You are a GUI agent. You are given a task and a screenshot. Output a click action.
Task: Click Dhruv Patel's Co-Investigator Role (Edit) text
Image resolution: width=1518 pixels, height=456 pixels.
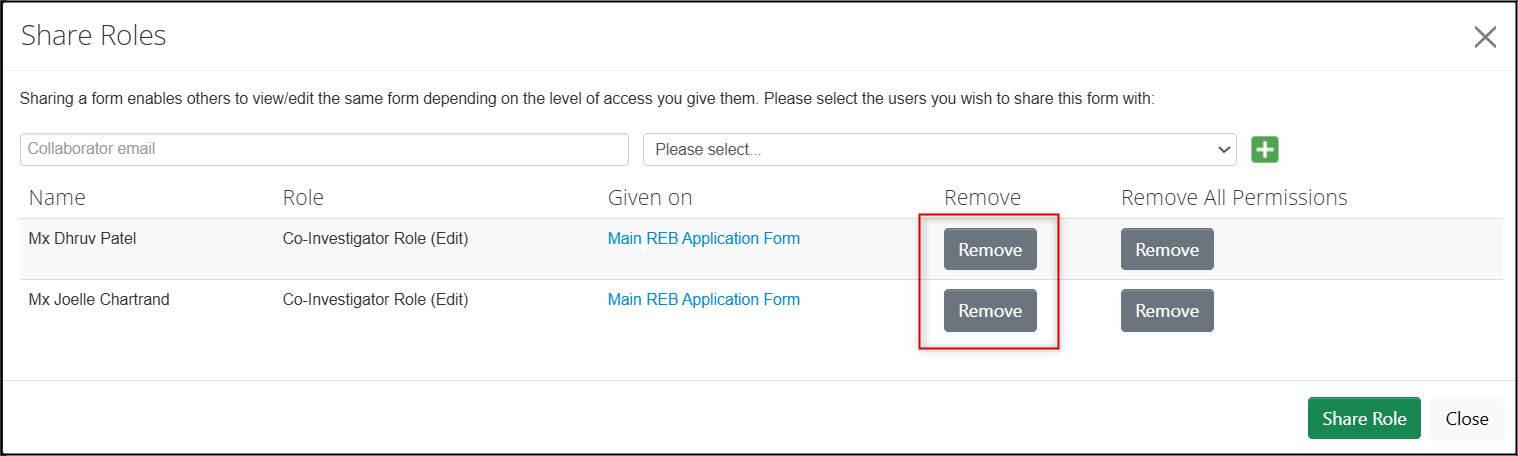375,239
